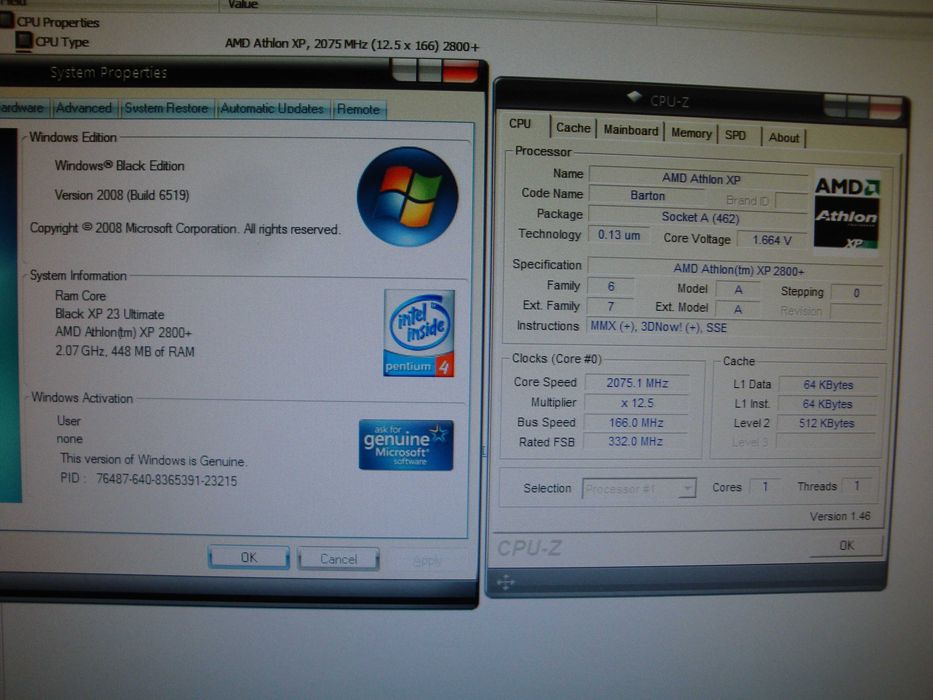Open the Automatic Updates tab
Screen dimensions: 933x700
(272, 109)
